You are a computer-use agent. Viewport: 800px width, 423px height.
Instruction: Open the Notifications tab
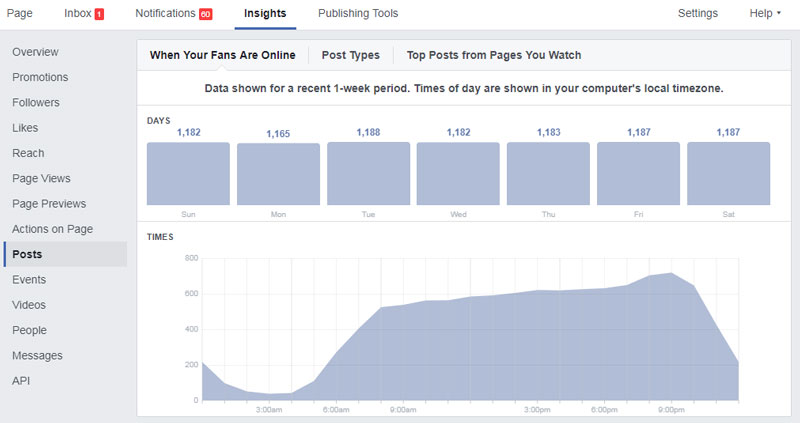click(x=165, y=13)
